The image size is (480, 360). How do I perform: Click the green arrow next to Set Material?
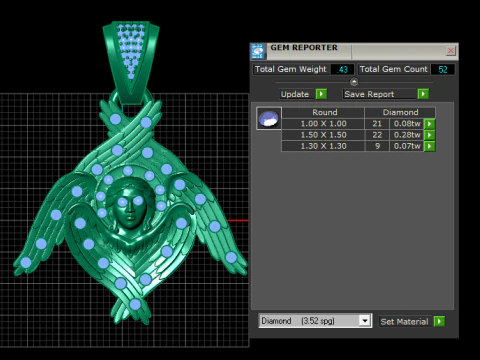[439, 321]
